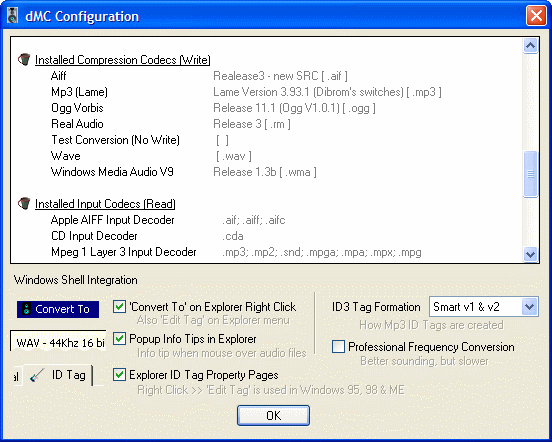
Task: Uncheck Explorer ID Tag Property Pages
Action: [x=119, y=374]
